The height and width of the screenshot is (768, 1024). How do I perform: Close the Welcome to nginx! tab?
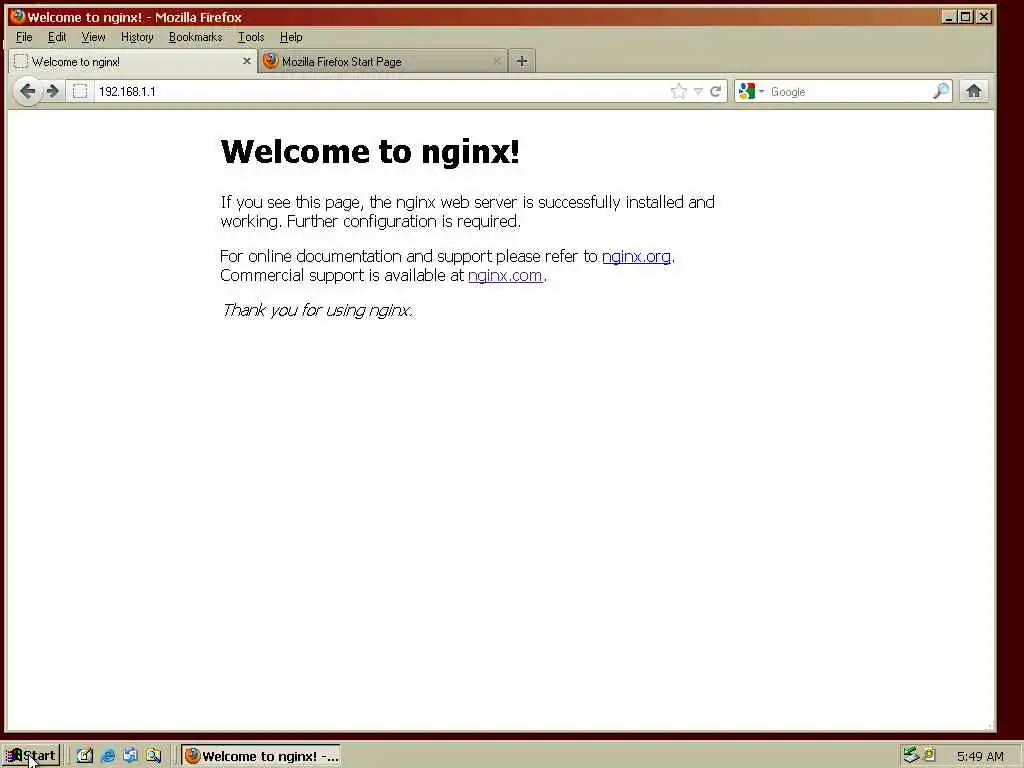[246, 61]
